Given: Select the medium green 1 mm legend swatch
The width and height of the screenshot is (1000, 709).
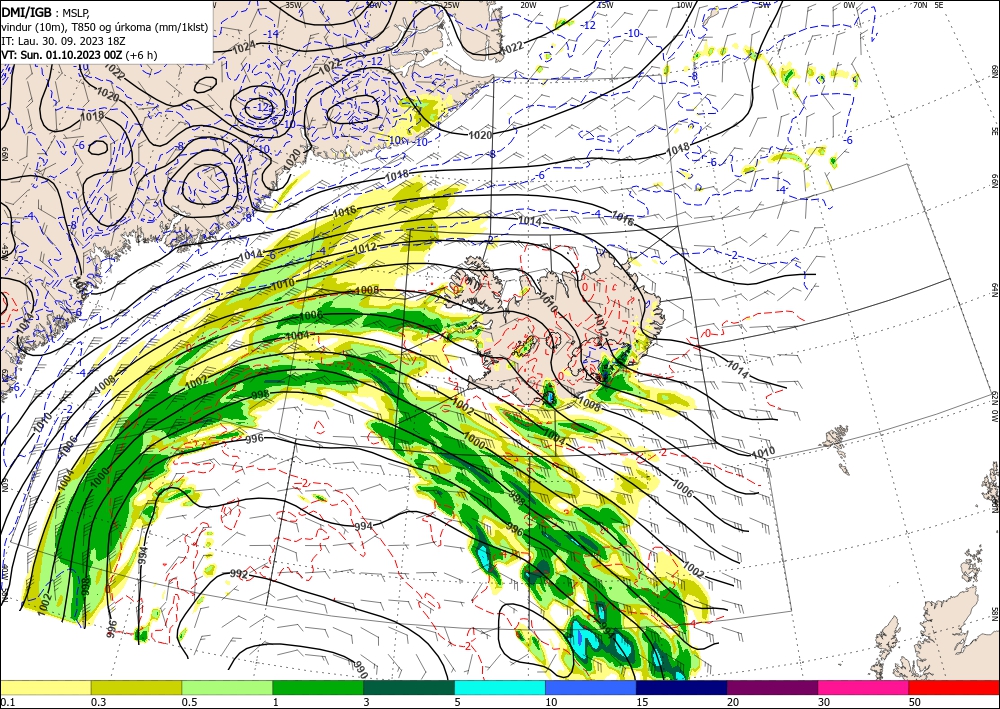Looking at the screenshot, I should 318,687.
